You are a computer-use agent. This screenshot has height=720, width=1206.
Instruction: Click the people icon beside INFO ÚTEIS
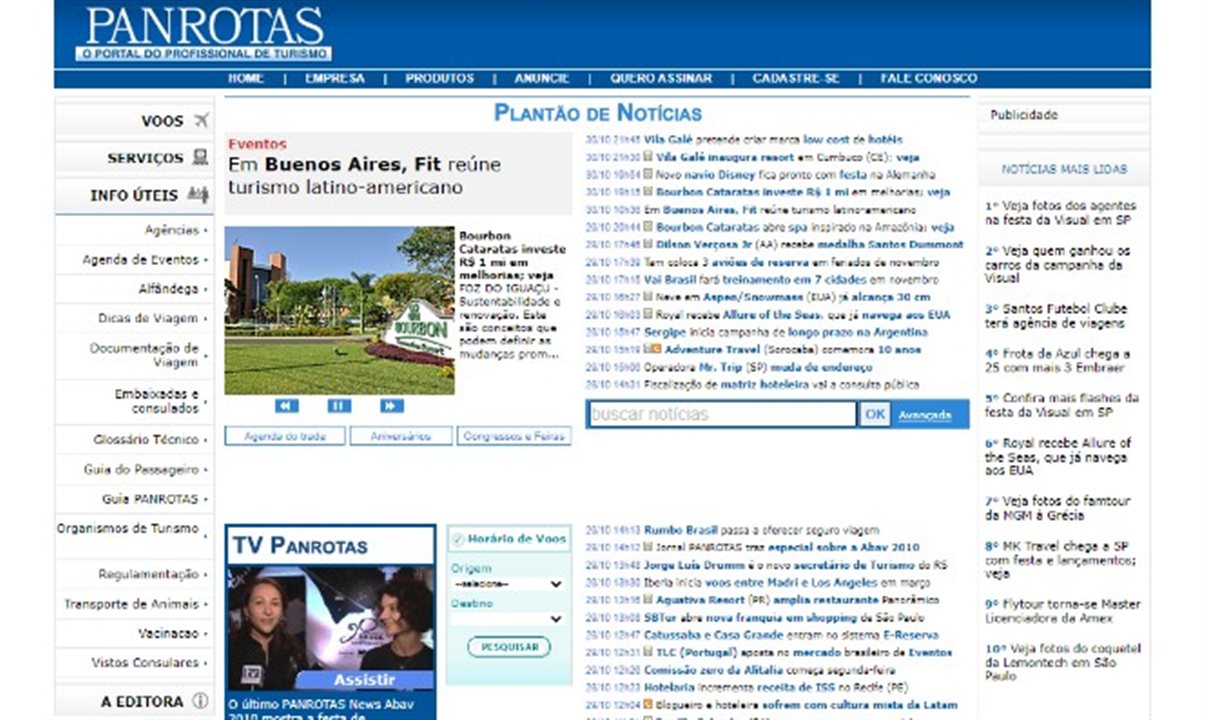(x=198, y=195)
